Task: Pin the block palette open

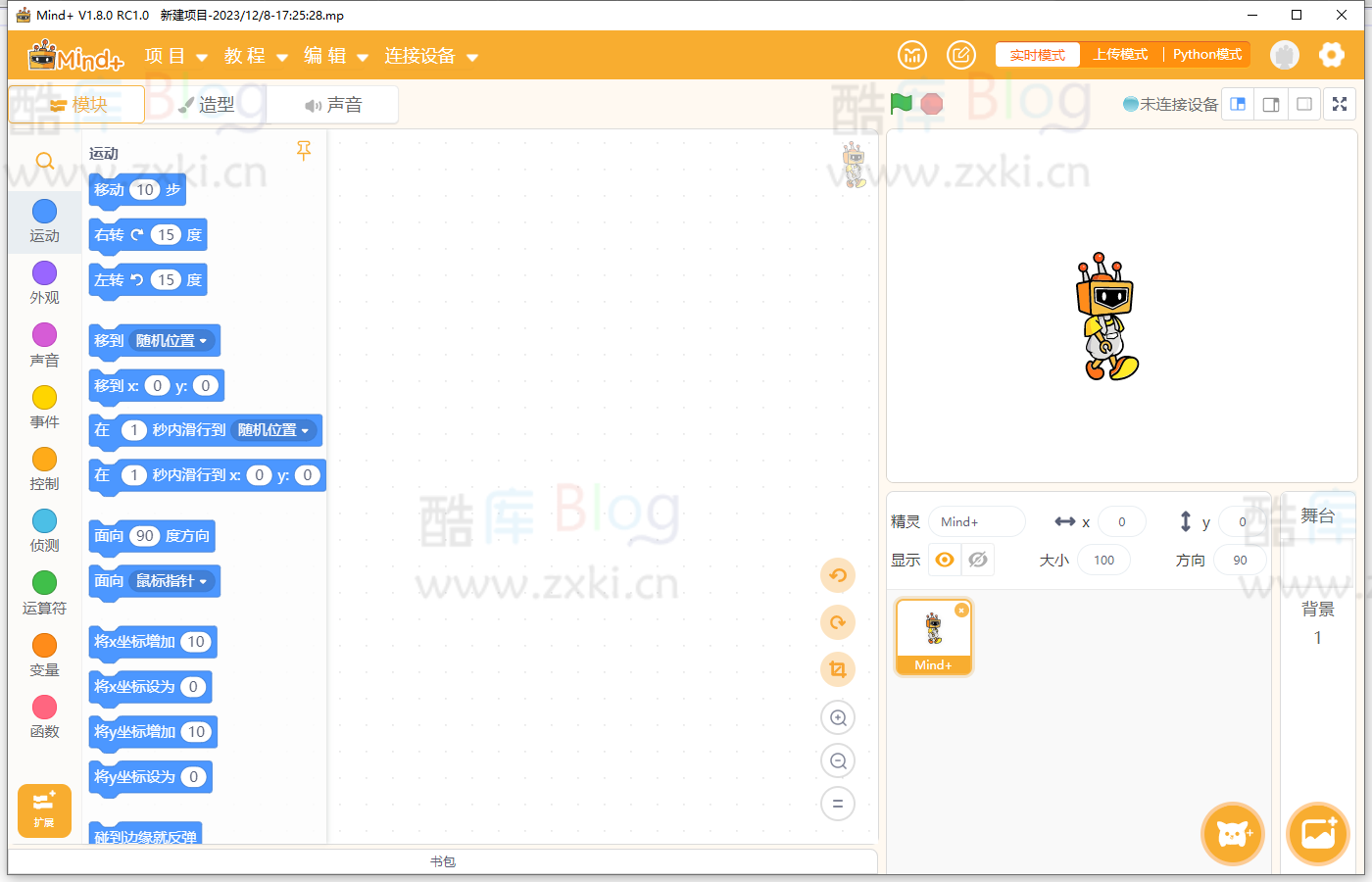Action: pos(304,151)
